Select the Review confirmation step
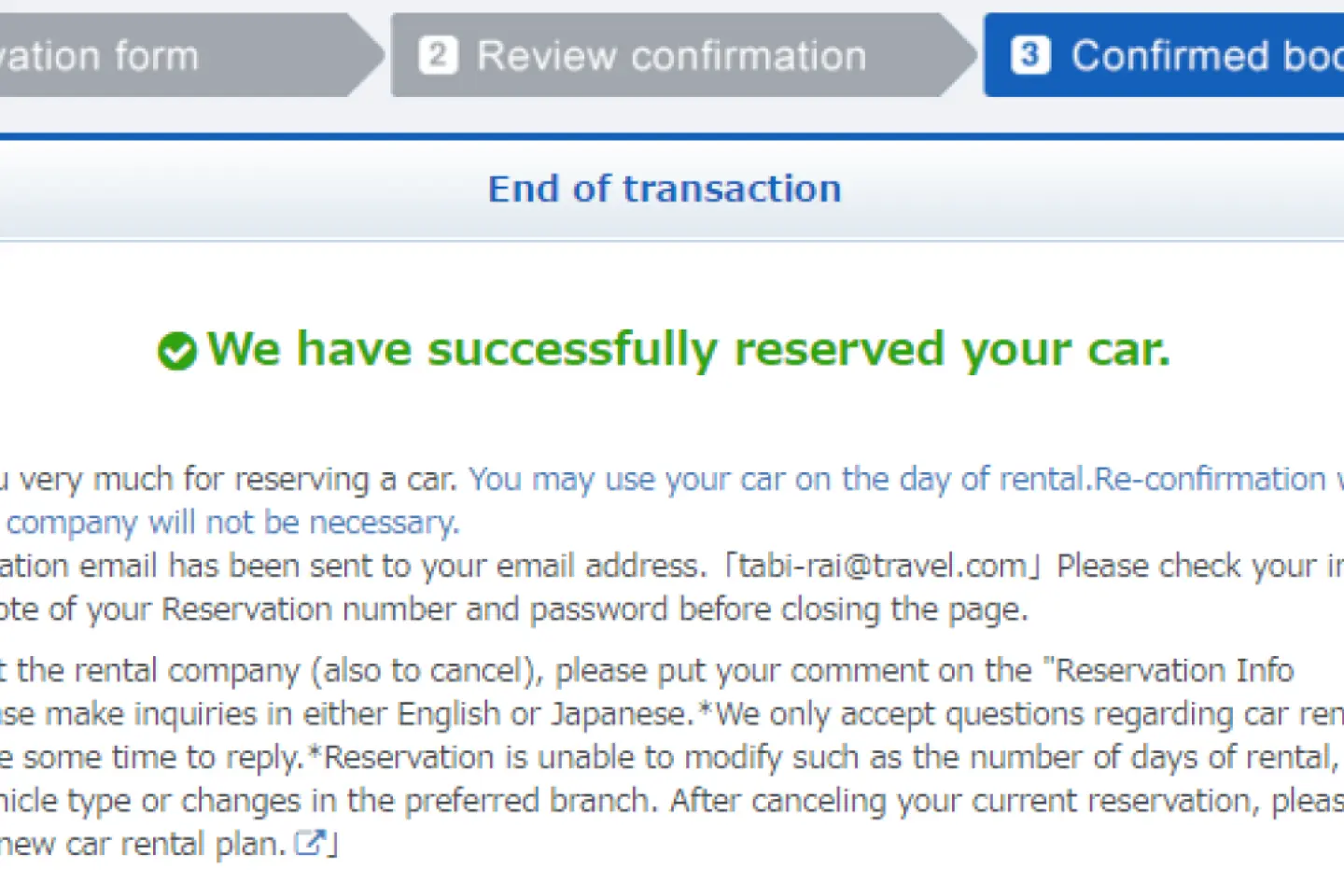 [683, 55]
